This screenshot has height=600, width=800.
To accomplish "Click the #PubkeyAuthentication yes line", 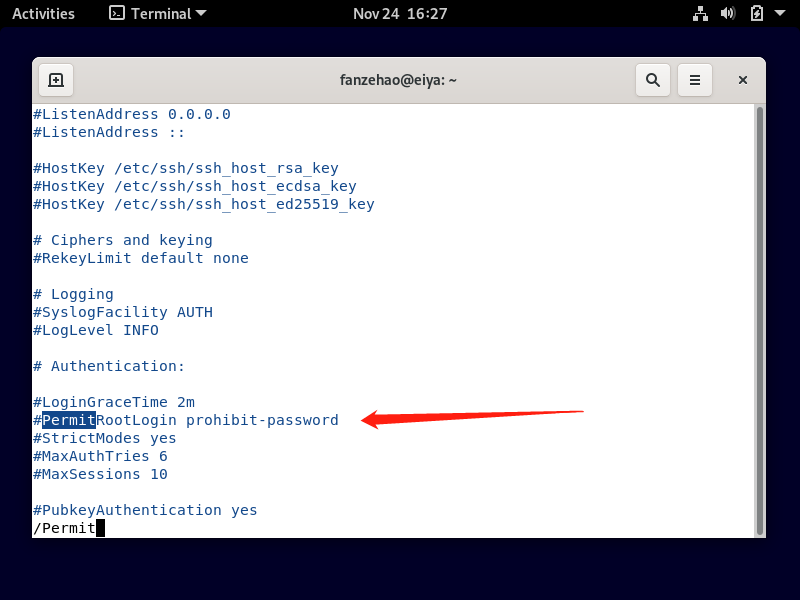I will coord(145,510).
